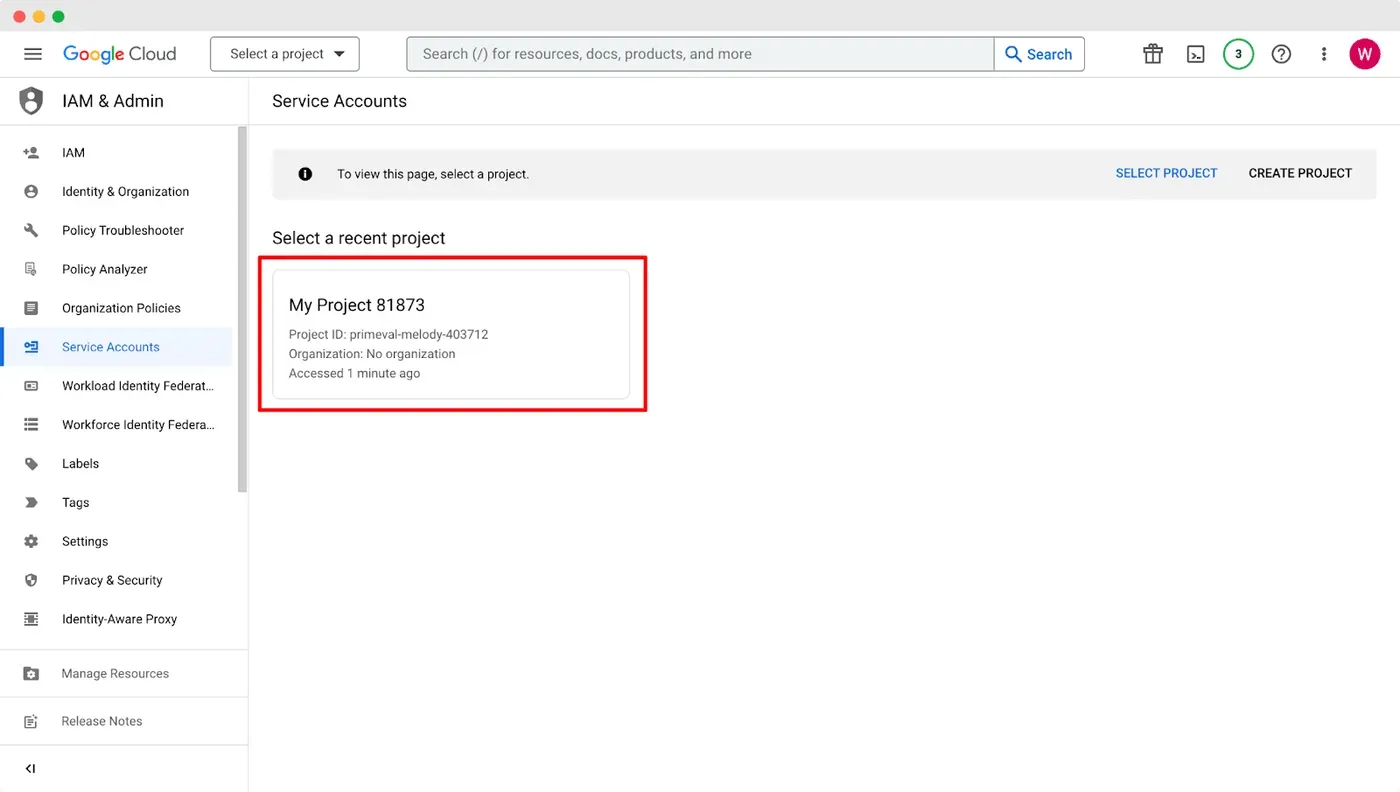Click the SELECT PROJECT button
The height and width of the screenshot is (792, 1400).
(1166, 174)
